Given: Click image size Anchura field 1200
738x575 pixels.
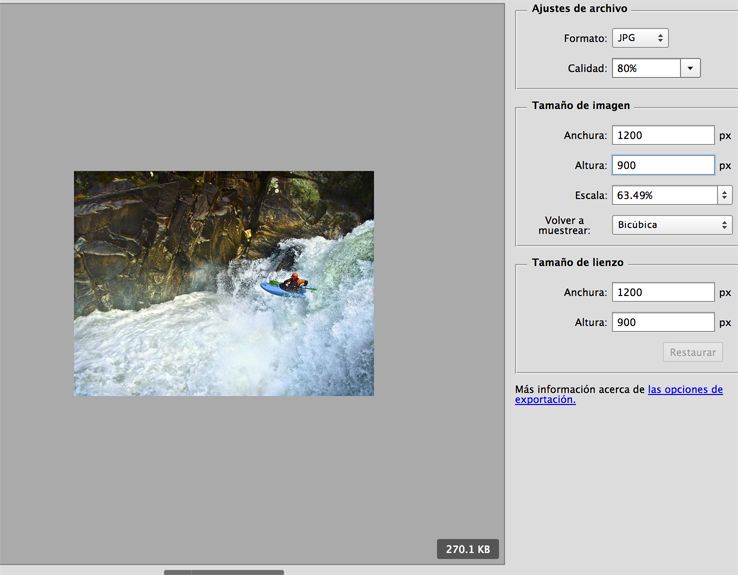Looking at the screenshot, I should 663,136.
